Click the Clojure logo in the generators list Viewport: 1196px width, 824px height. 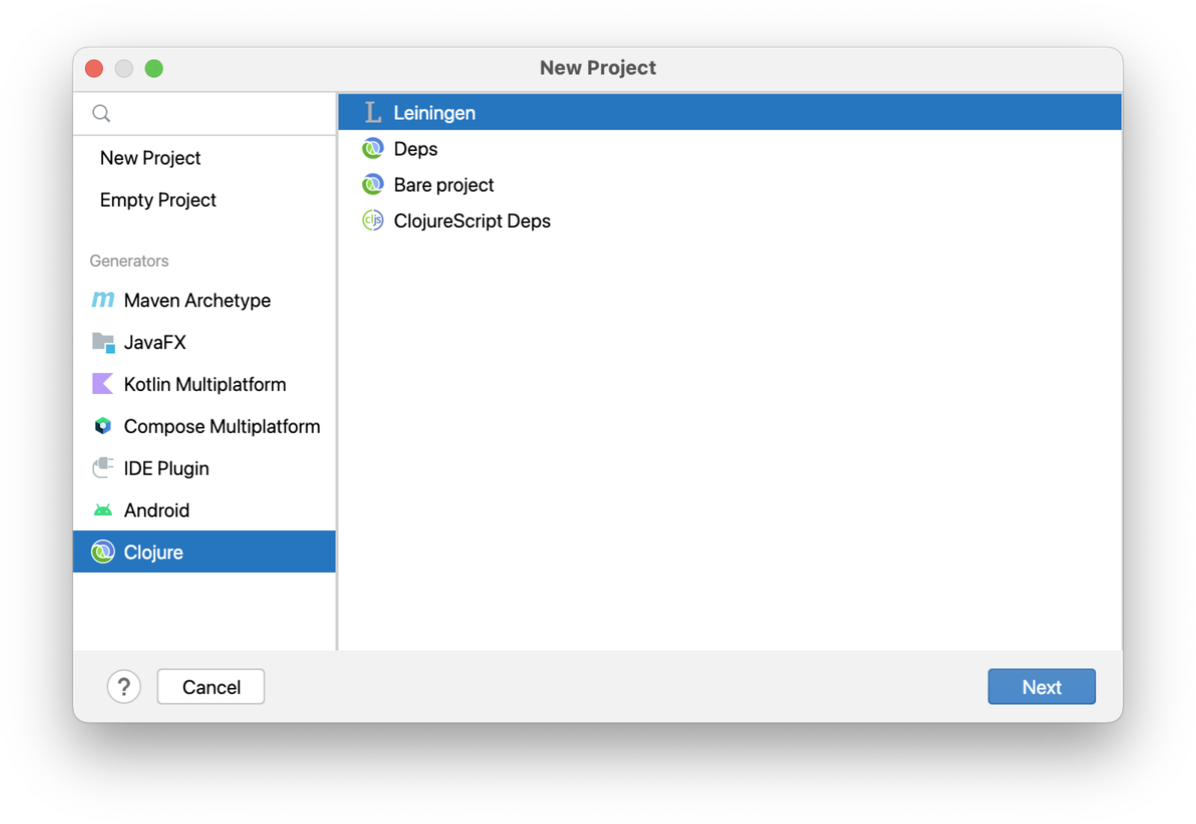click(x=102, y=552)
